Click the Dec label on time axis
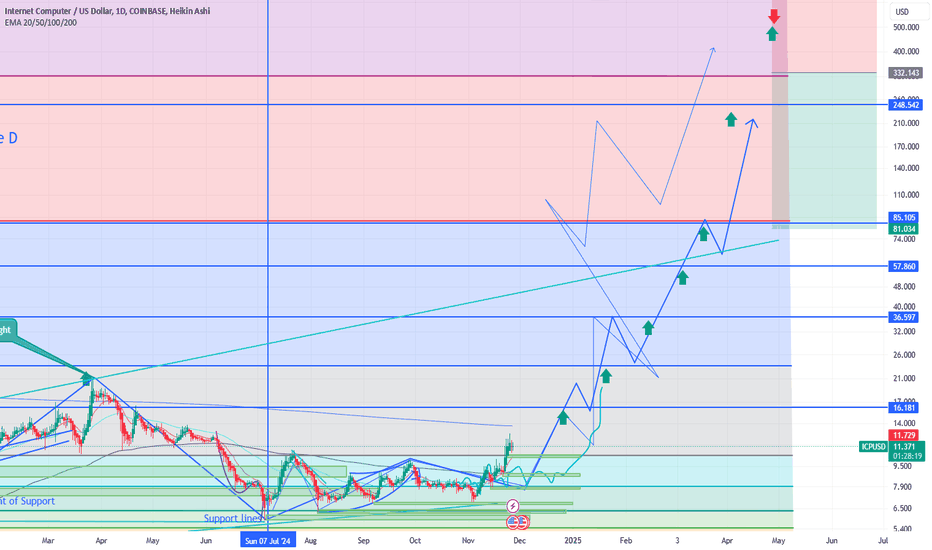932x550 pixels. 519,540
